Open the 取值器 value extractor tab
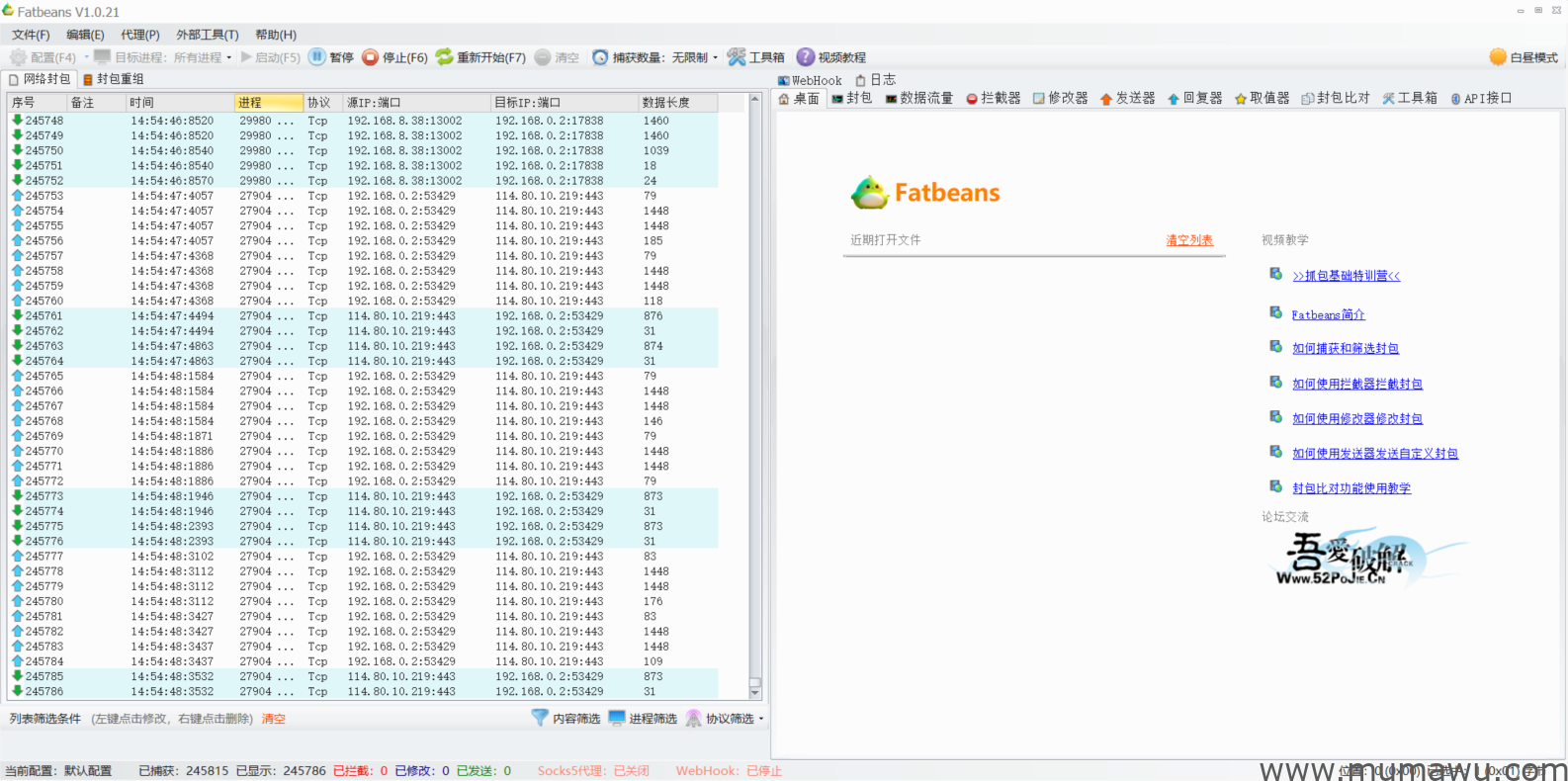The width and height of the screenshot is (1568, 781). point(1262,98)
